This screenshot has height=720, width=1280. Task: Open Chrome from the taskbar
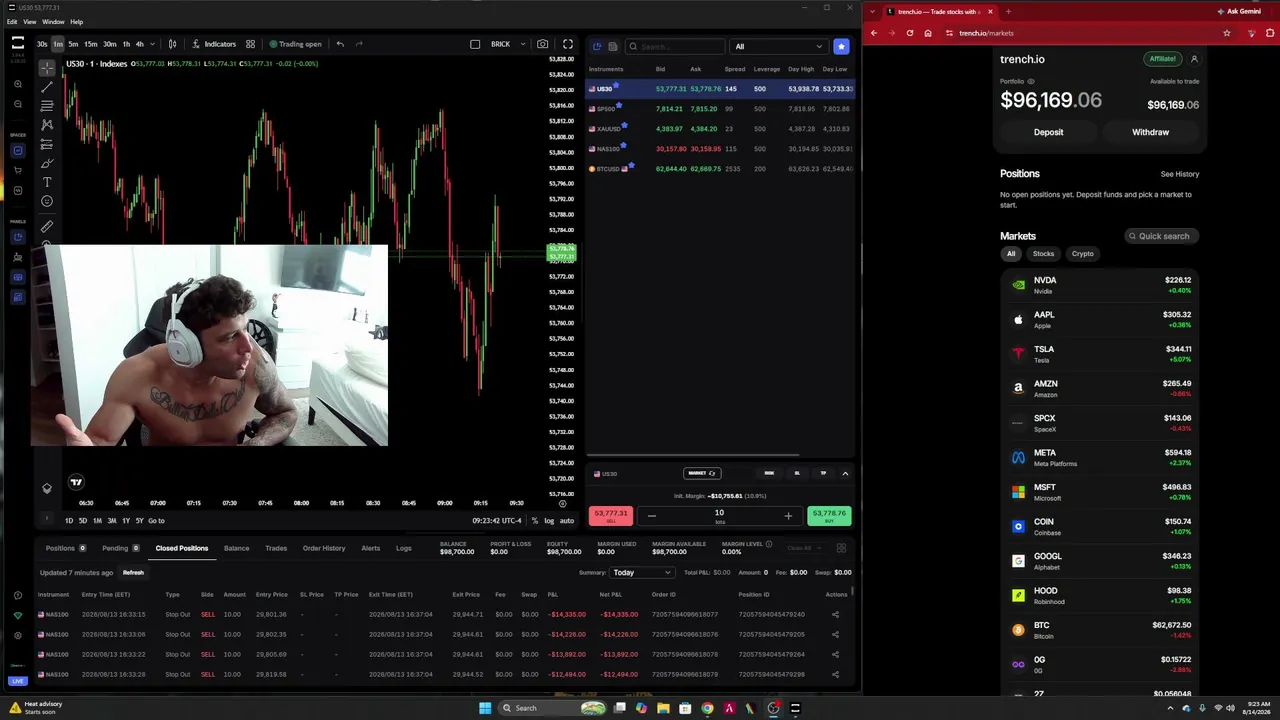point(707,708)
